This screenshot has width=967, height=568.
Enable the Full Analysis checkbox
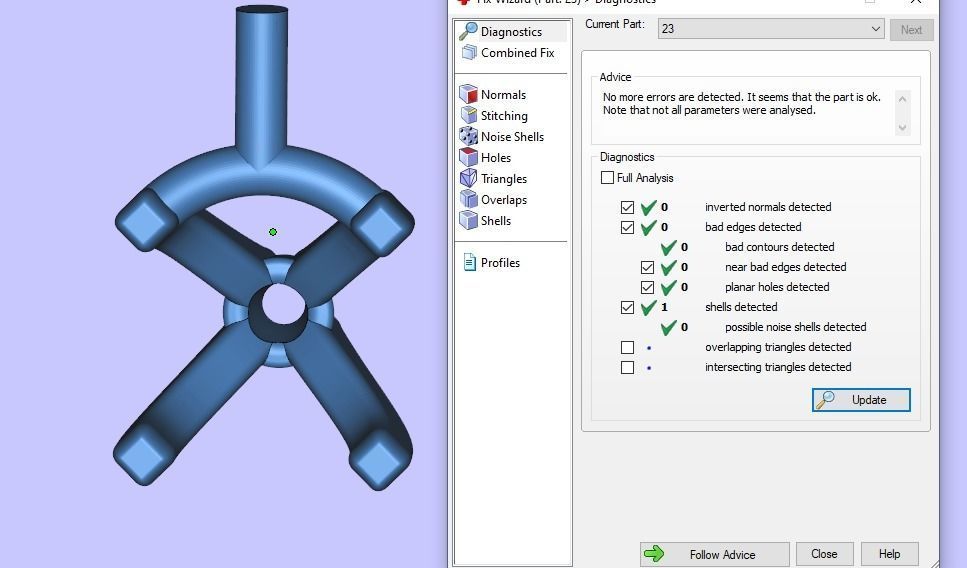coord(607,178)
